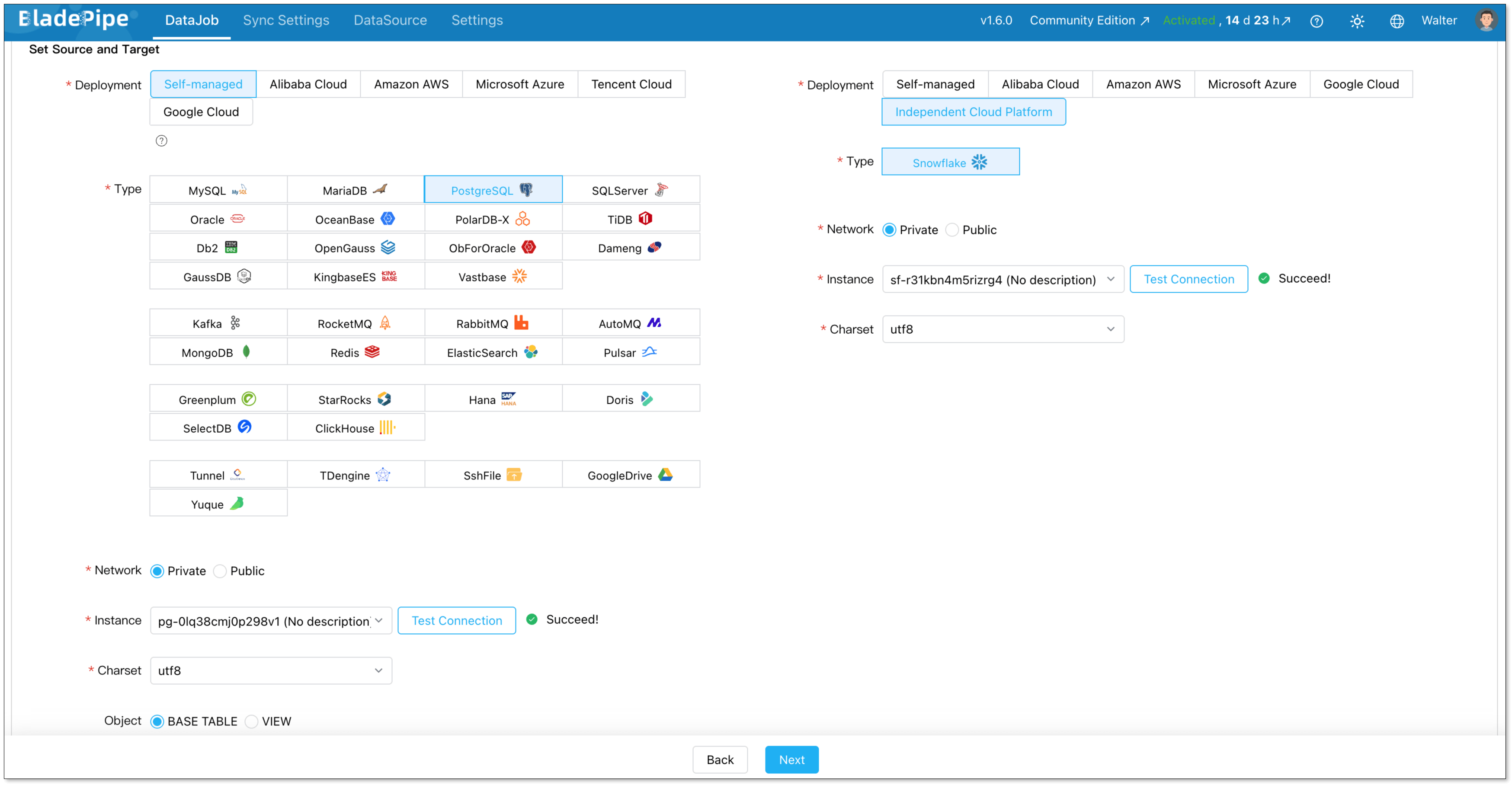The image size is (1512, 785).
Task: Select RocketMQ source type
Action: [x=356, y=323]
